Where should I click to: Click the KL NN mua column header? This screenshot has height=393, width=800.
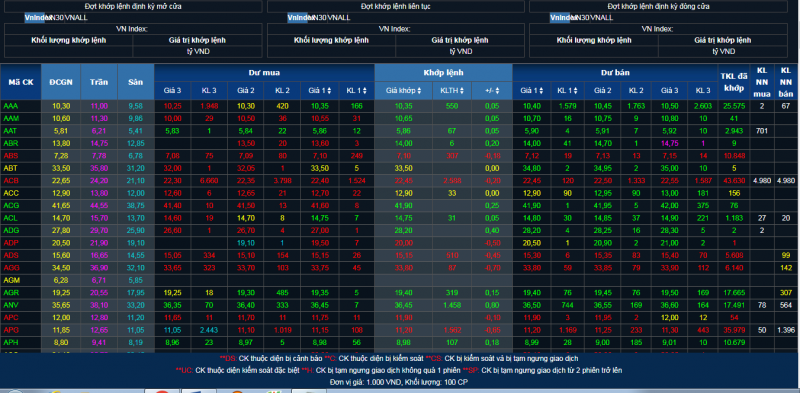761,82
